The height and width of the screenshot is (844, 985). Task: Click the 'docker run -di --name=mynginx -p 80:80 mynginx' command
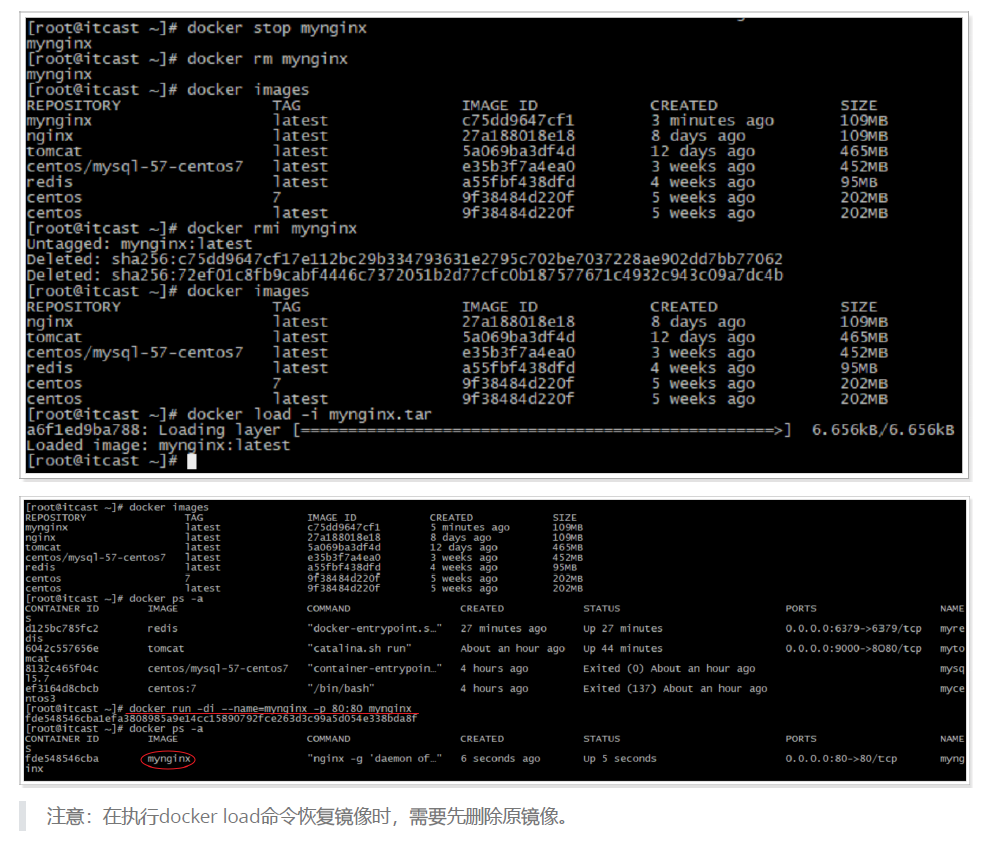point(271,708)
